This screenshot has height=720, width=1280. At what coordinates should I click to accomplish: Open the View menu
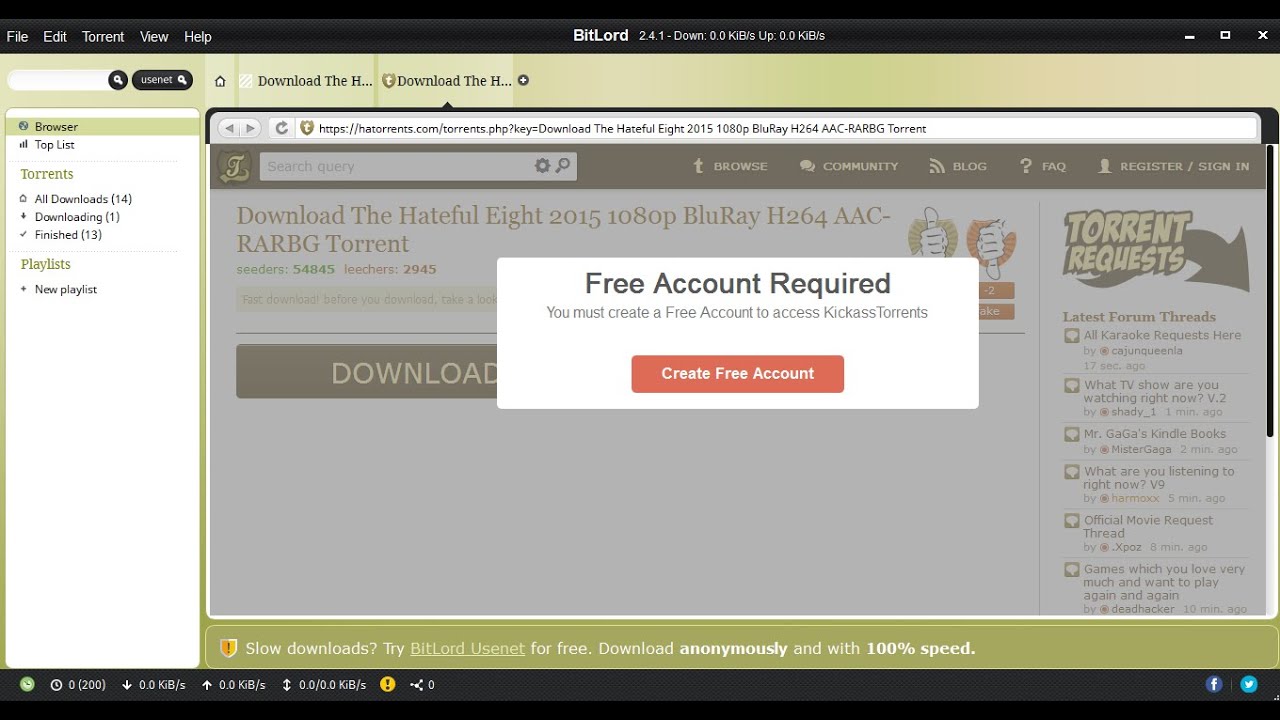pyautogui.click(x=154, y=36)
